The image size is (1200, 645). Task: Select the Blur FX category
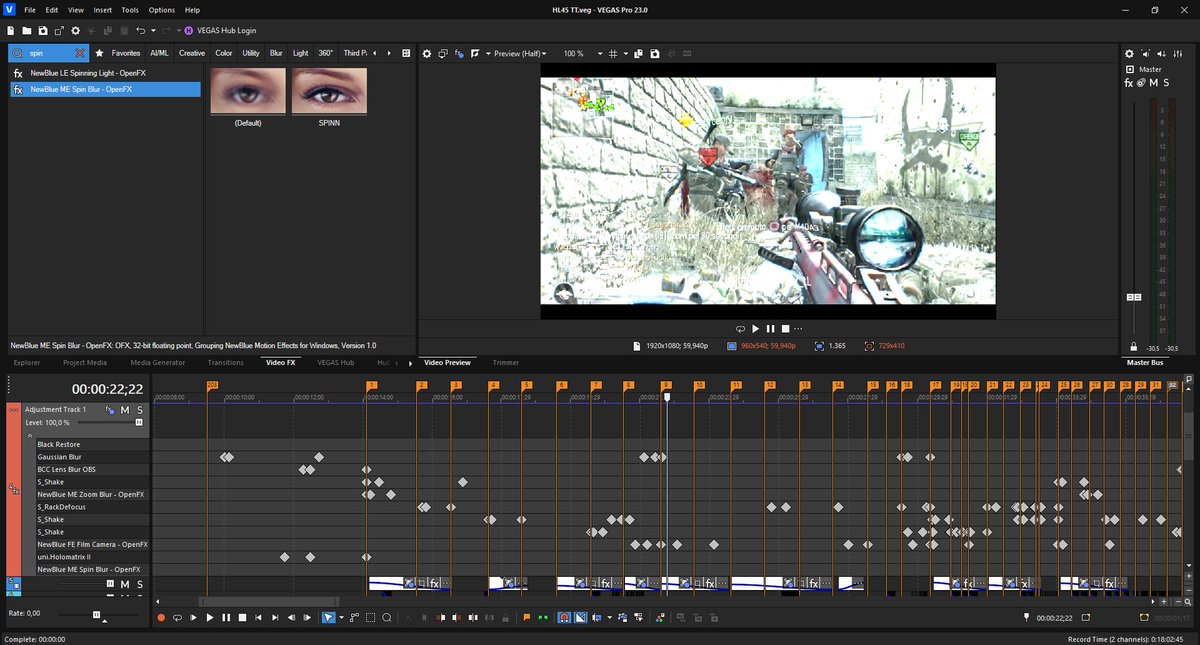tap(276, 53)
